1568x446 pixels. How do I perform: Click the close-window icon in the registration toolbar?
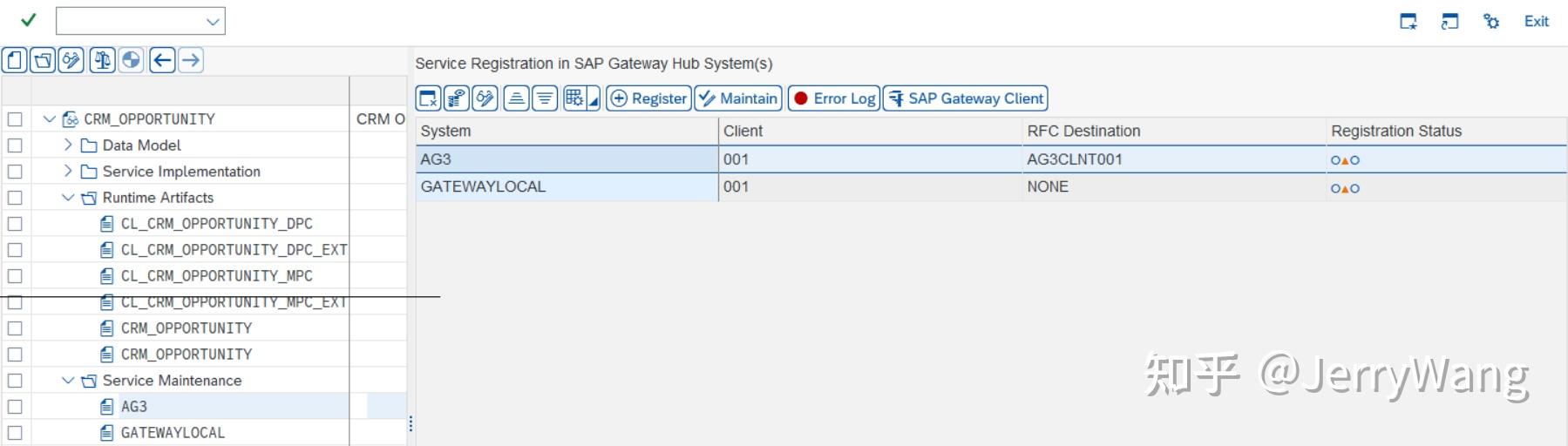pos(428,98)
